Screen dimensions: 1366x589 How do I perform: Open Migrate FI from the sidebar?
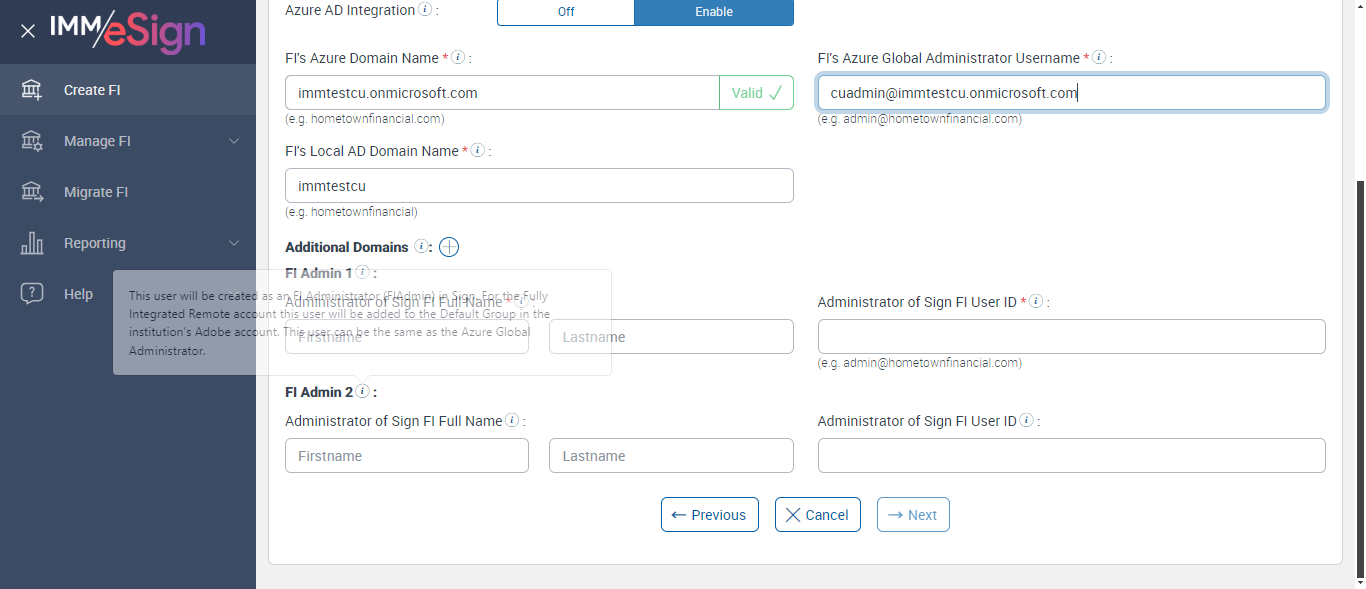(x=96, y=192)
